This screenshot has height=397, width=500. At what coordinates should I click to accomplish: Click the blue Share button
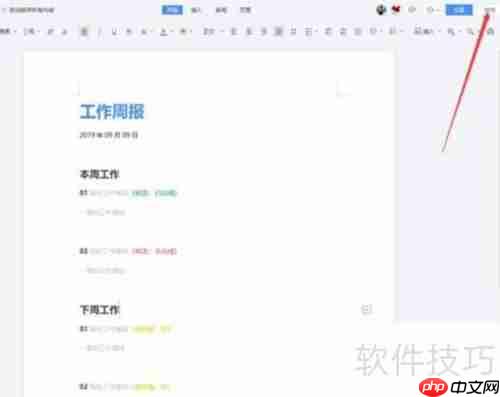click(459, 10)
